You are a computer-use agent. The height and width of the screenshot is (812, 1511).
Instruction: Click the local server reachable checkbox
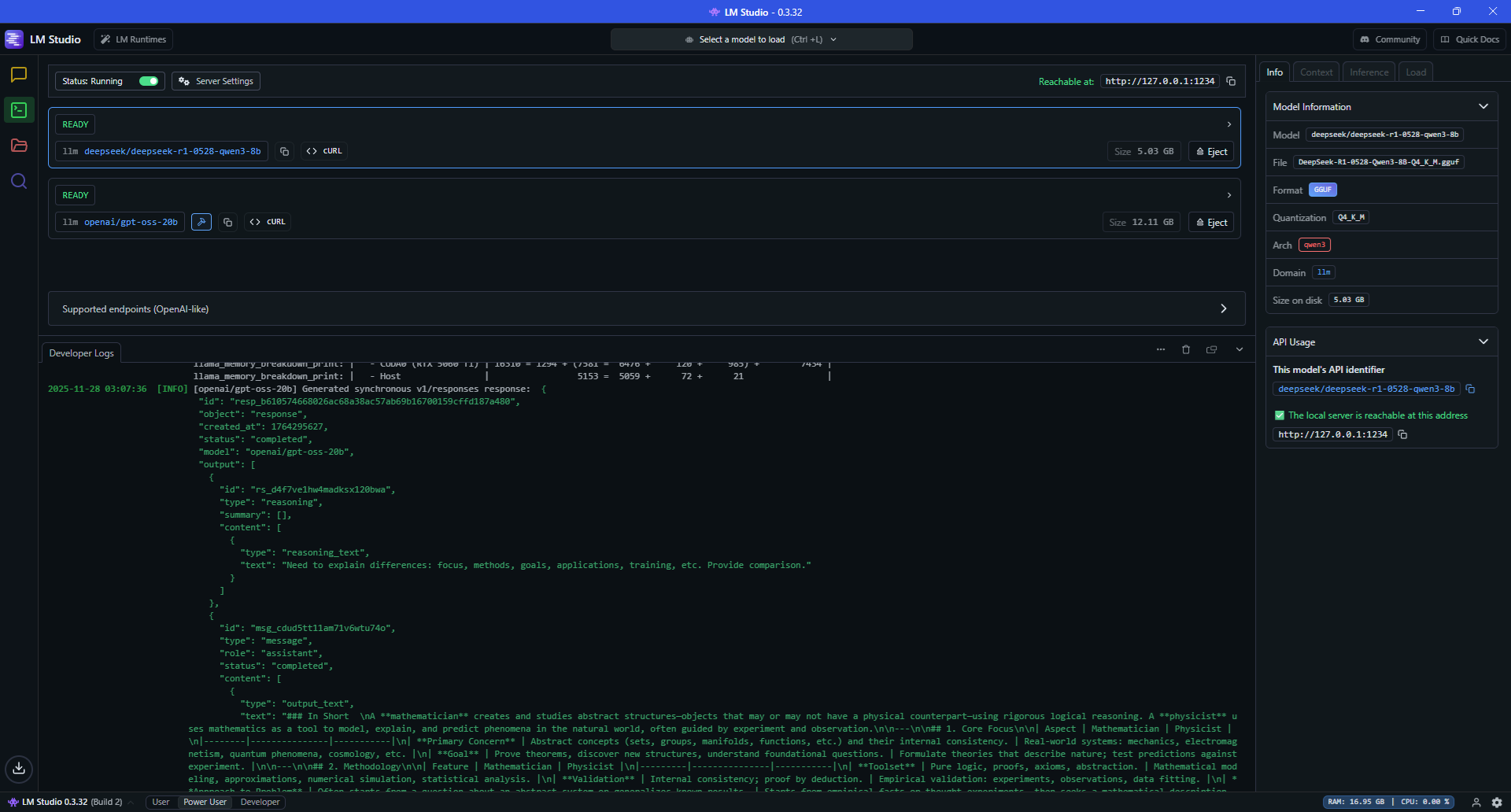click(1280, 415)
